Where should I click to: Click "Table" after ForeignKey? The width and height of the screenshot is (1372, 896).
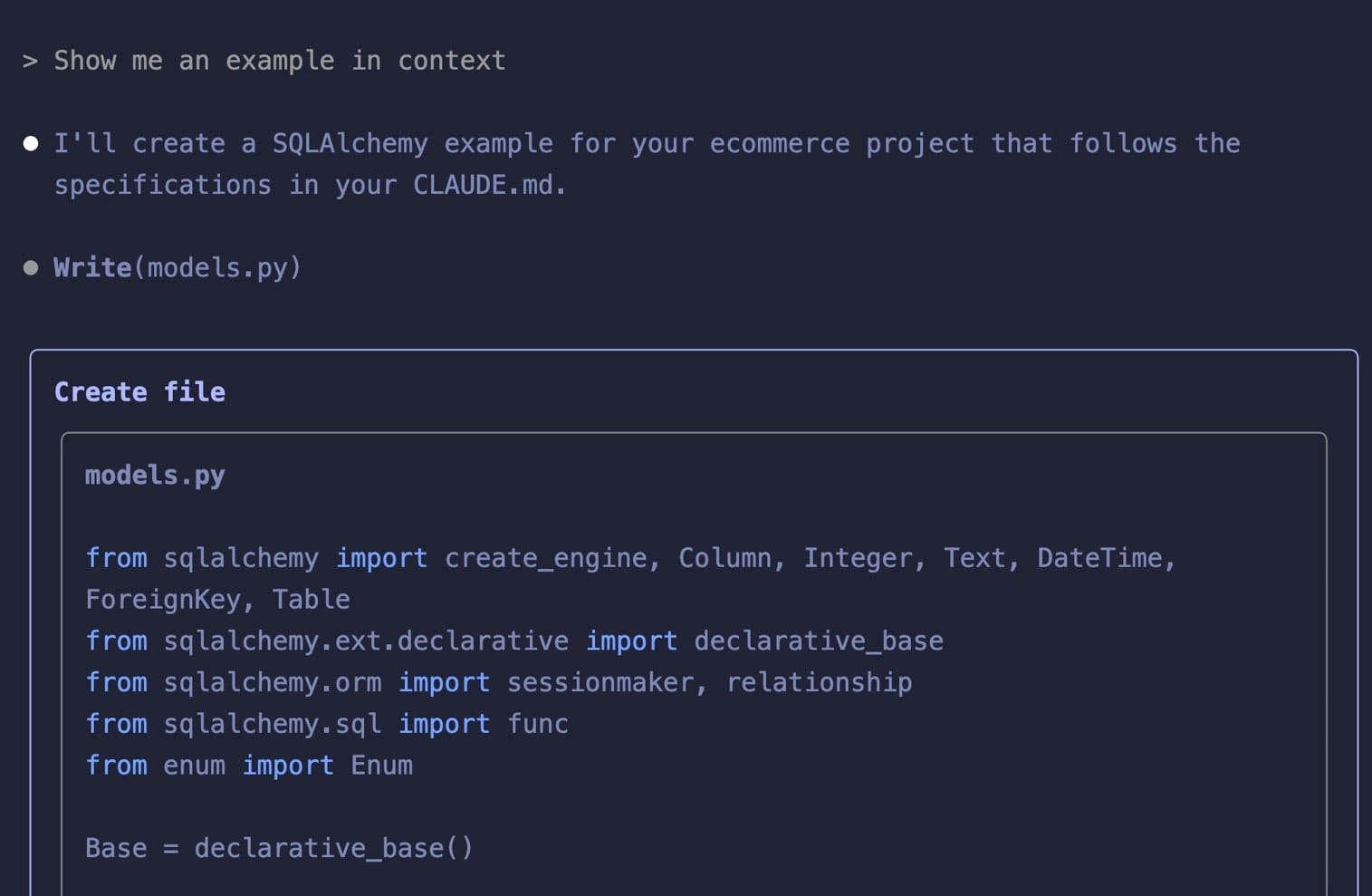click(312, 600)
